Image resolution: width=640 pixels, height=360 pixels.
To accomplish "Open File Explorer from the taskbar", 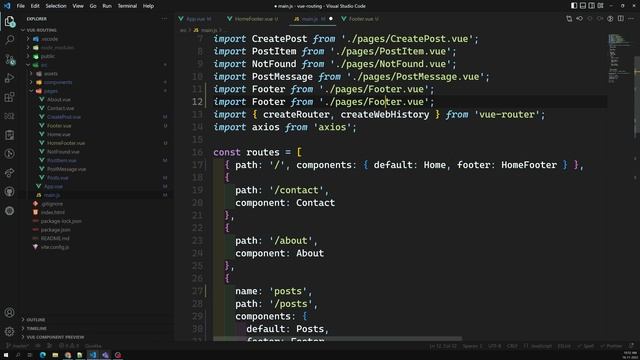I will (55, 355).
